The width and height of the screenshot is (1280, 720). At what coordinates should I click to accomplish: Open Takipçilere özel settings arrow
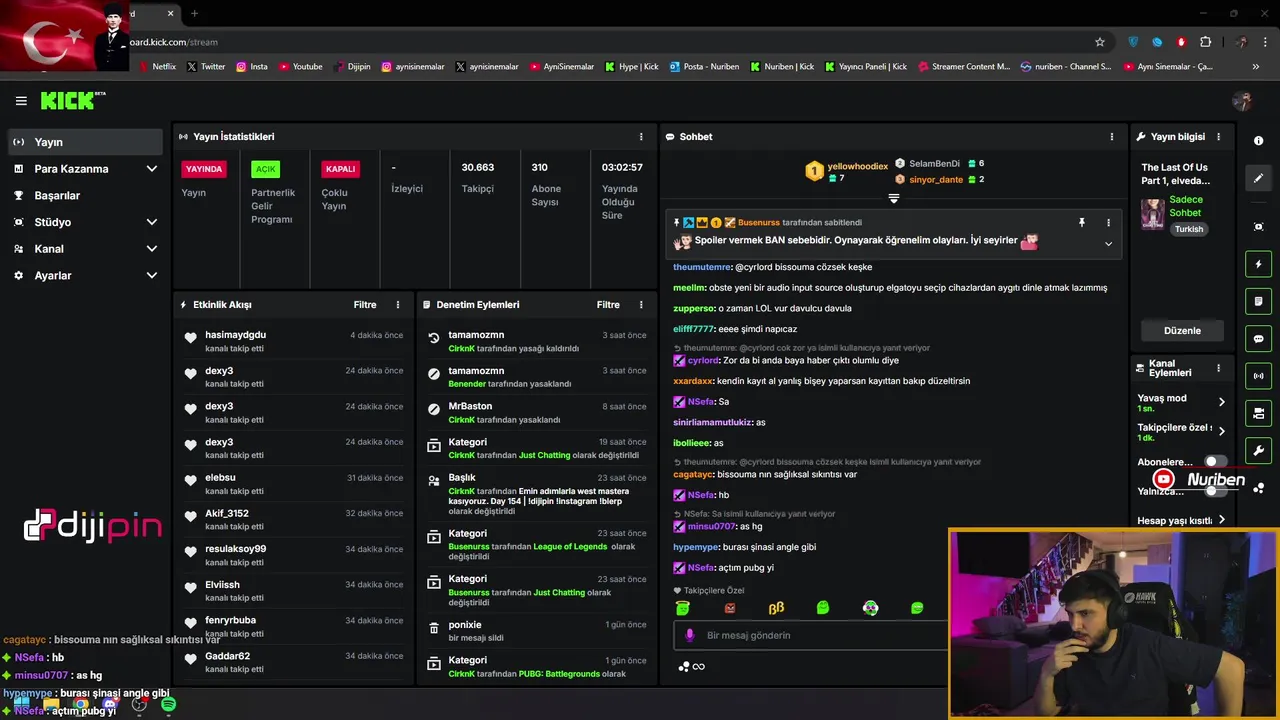[1221, 431]
